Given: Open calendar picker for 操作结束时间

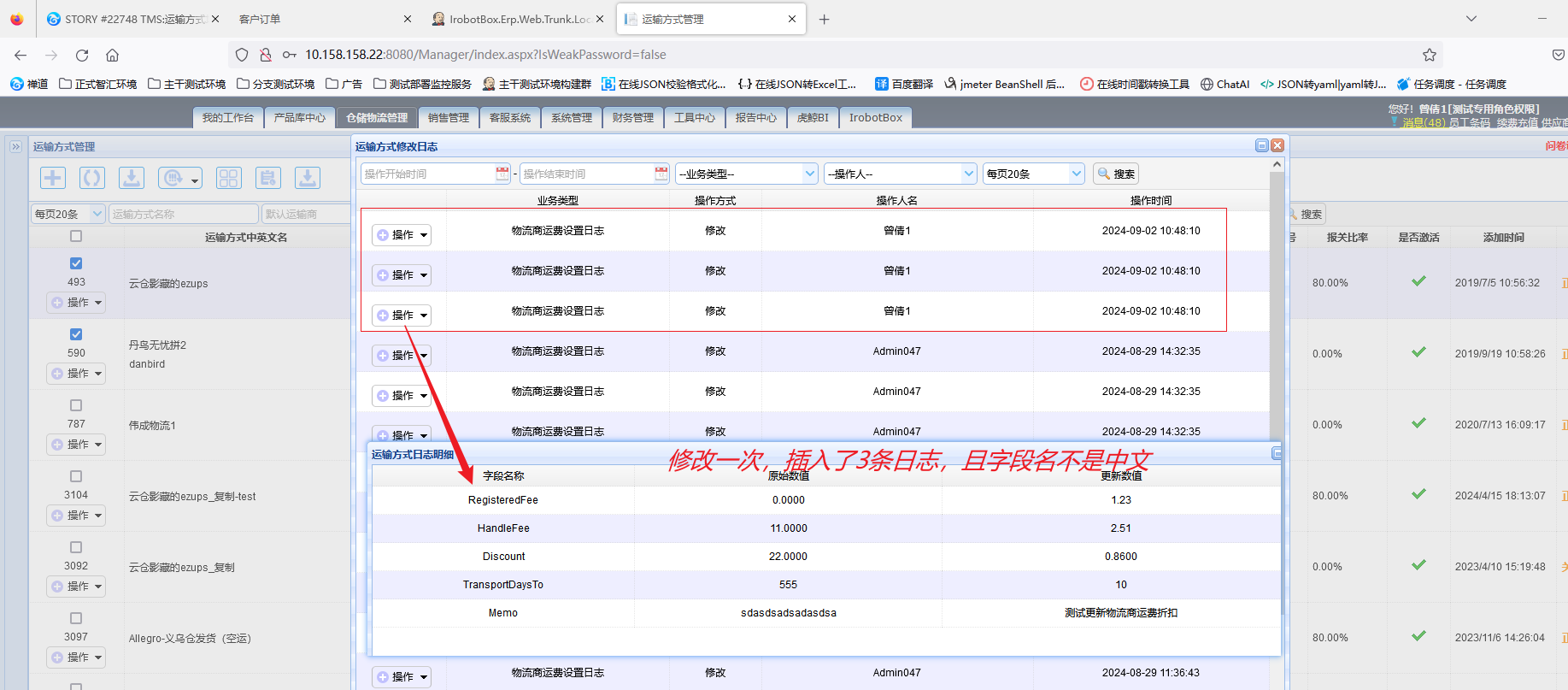Looking at the screenshot, I should pyautogui.click(x=661, y=174).
